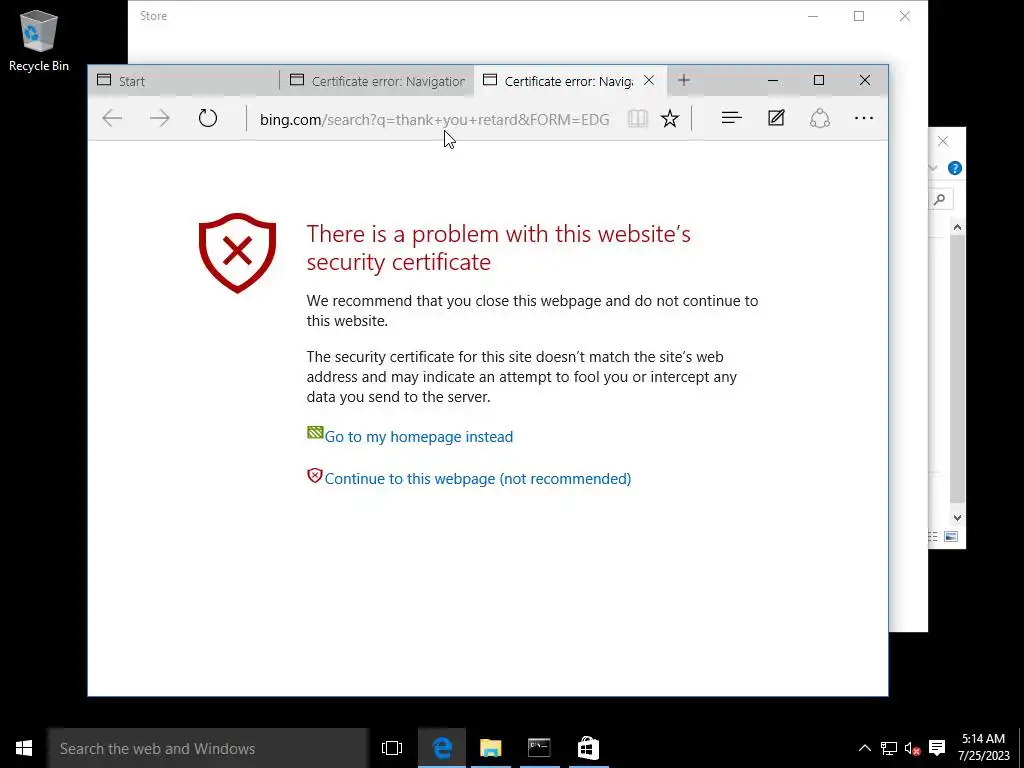Image resolution: width=1024 pixels, height=768 pixels.
Task: Click the Store window title text
Action: coord(153,16)
